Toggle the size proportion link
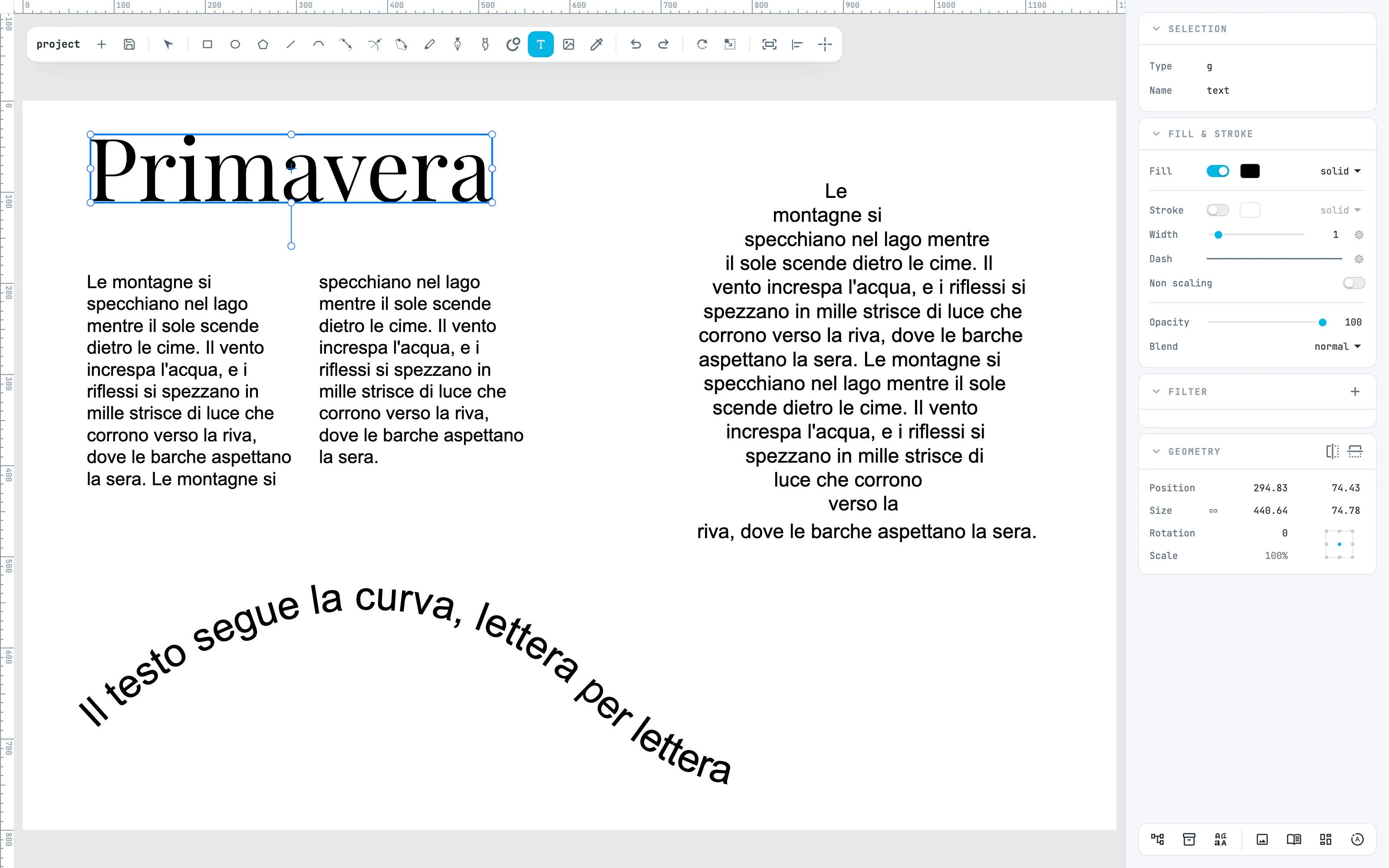1389x868 pixels. coord(1213,510)
